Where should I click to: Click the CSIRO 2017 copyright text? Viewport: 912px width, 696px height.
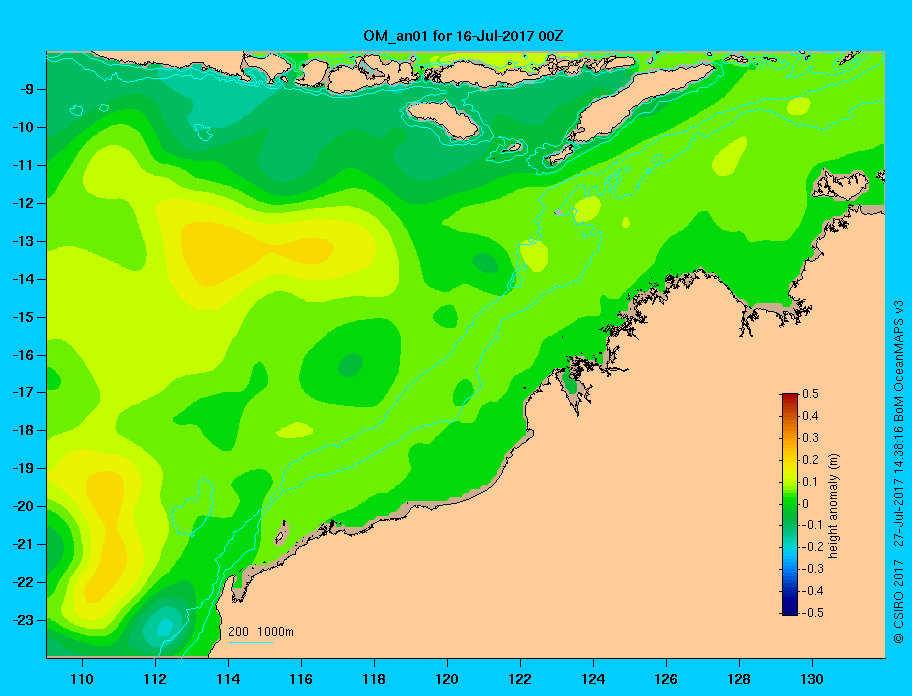(898, 602)
